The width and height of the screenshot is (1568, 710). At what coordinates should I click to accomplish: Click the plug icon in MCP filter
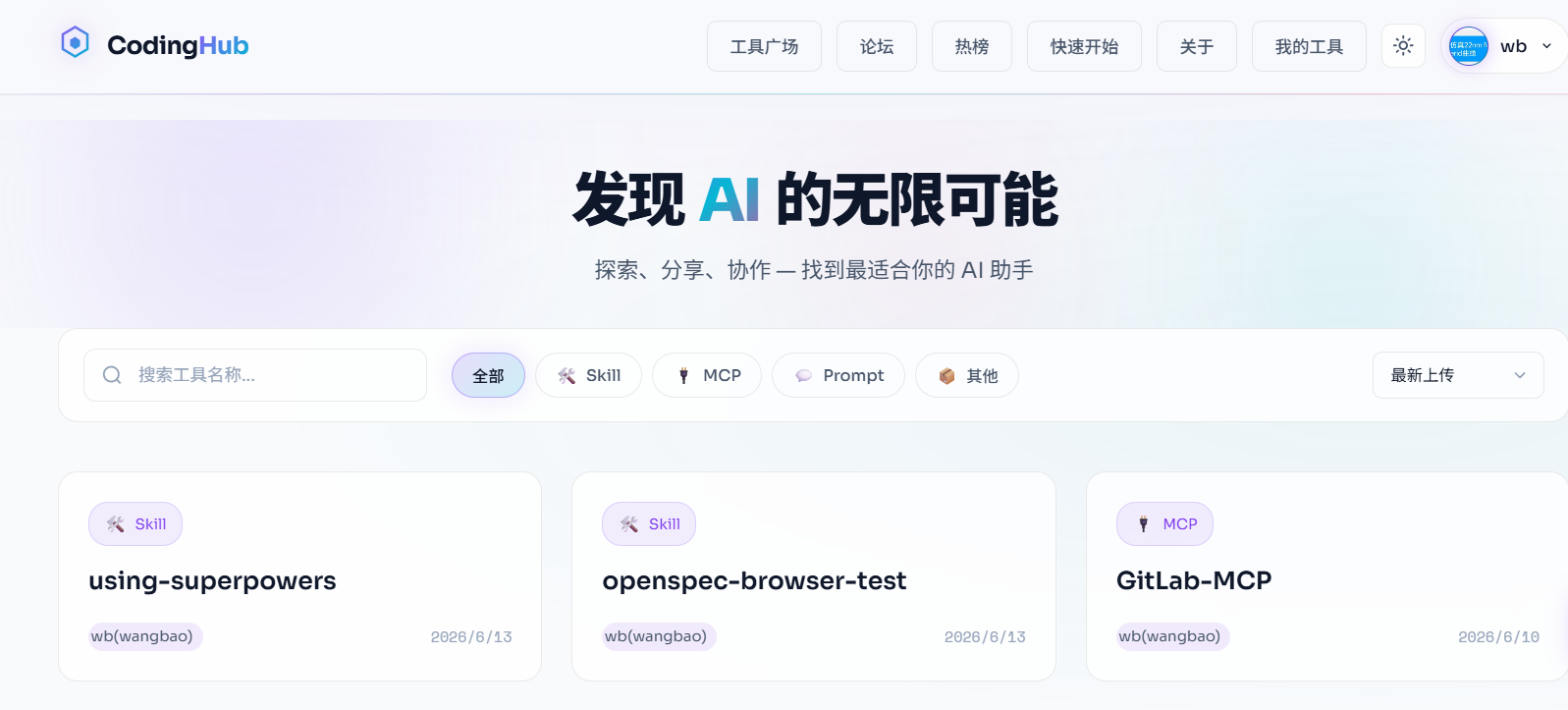(x=683, y=375)
